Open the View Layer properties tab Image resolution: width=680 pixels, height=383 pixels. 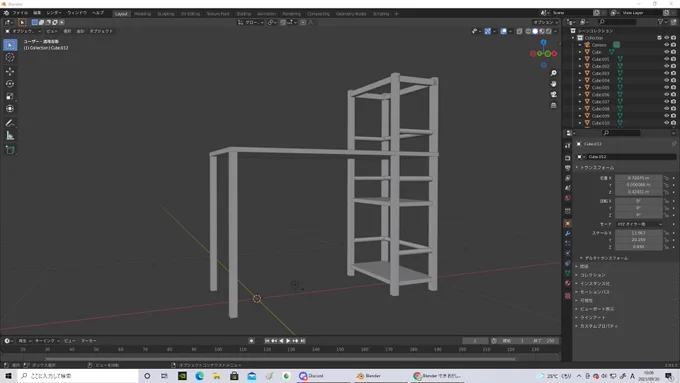tap(567, 178)
